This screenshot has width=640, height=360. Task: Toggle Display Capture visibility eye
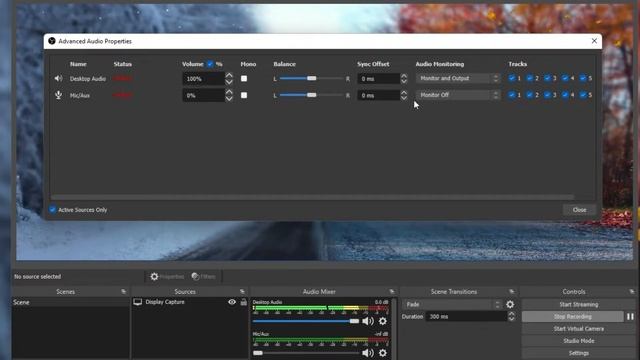[x=232, y=302]
